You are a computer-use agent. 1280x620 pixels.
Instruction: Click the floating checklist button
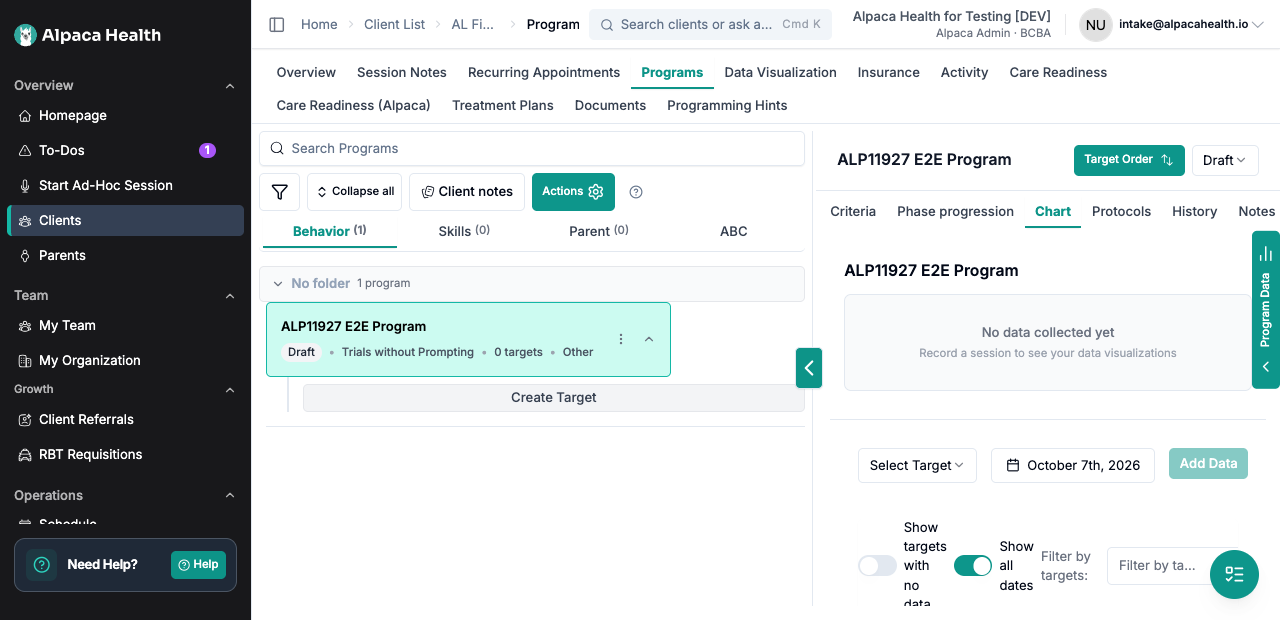1234,574
